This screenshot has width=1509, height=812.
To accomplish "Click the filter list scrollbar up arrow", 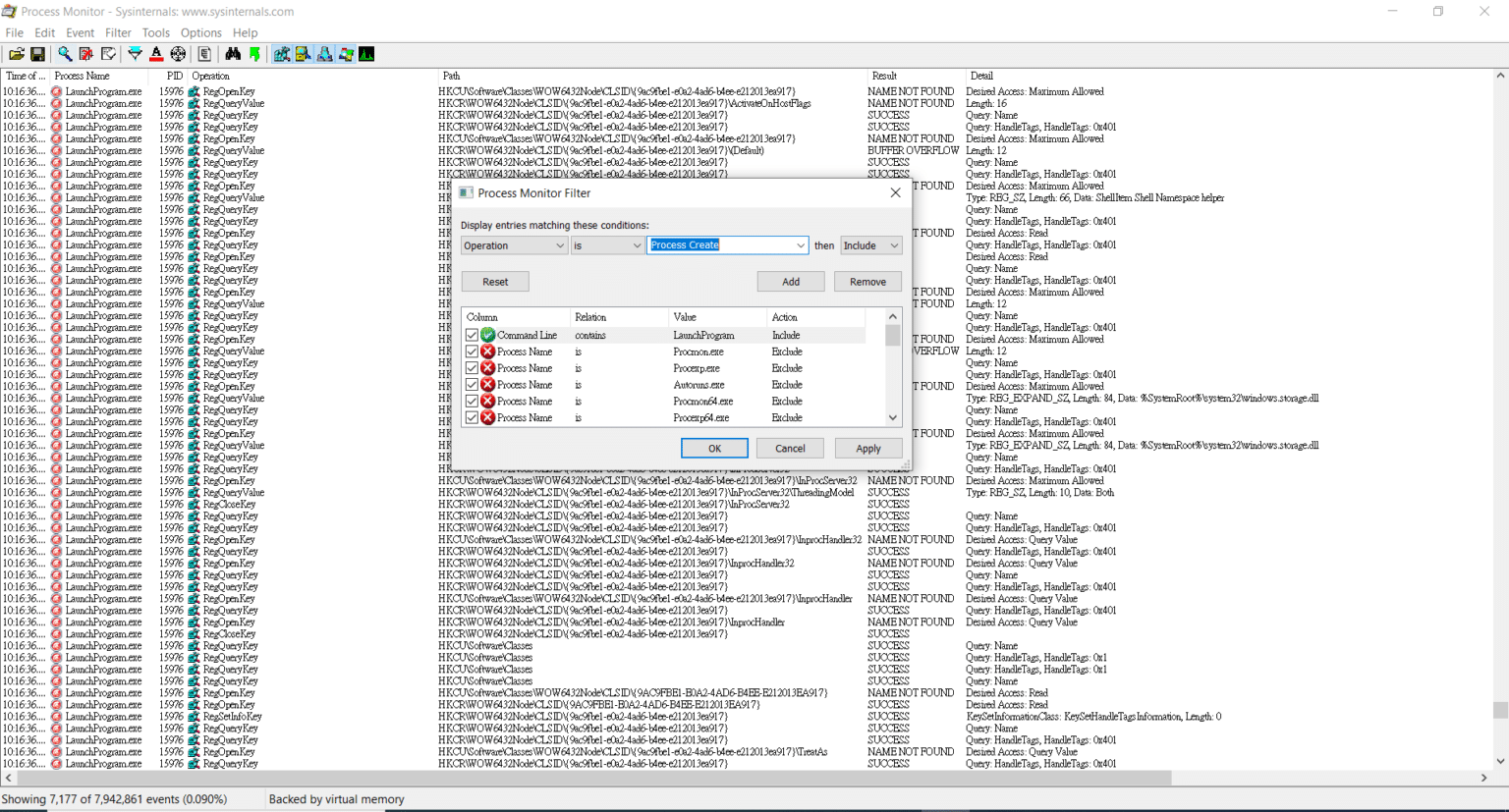I will tap(893, 316).
